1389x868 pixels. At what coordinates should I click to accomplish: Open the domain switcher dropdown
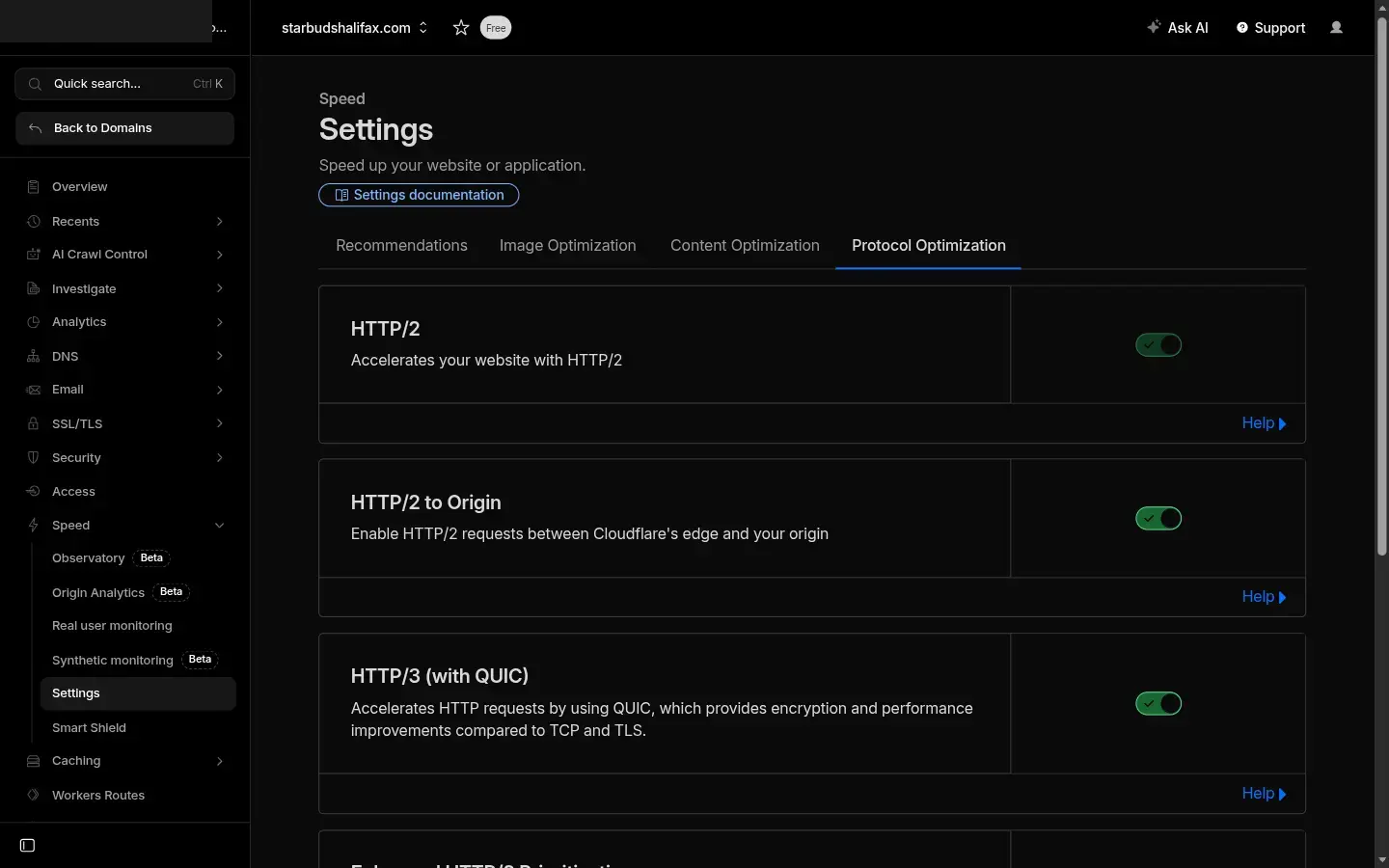click(422, 28)
